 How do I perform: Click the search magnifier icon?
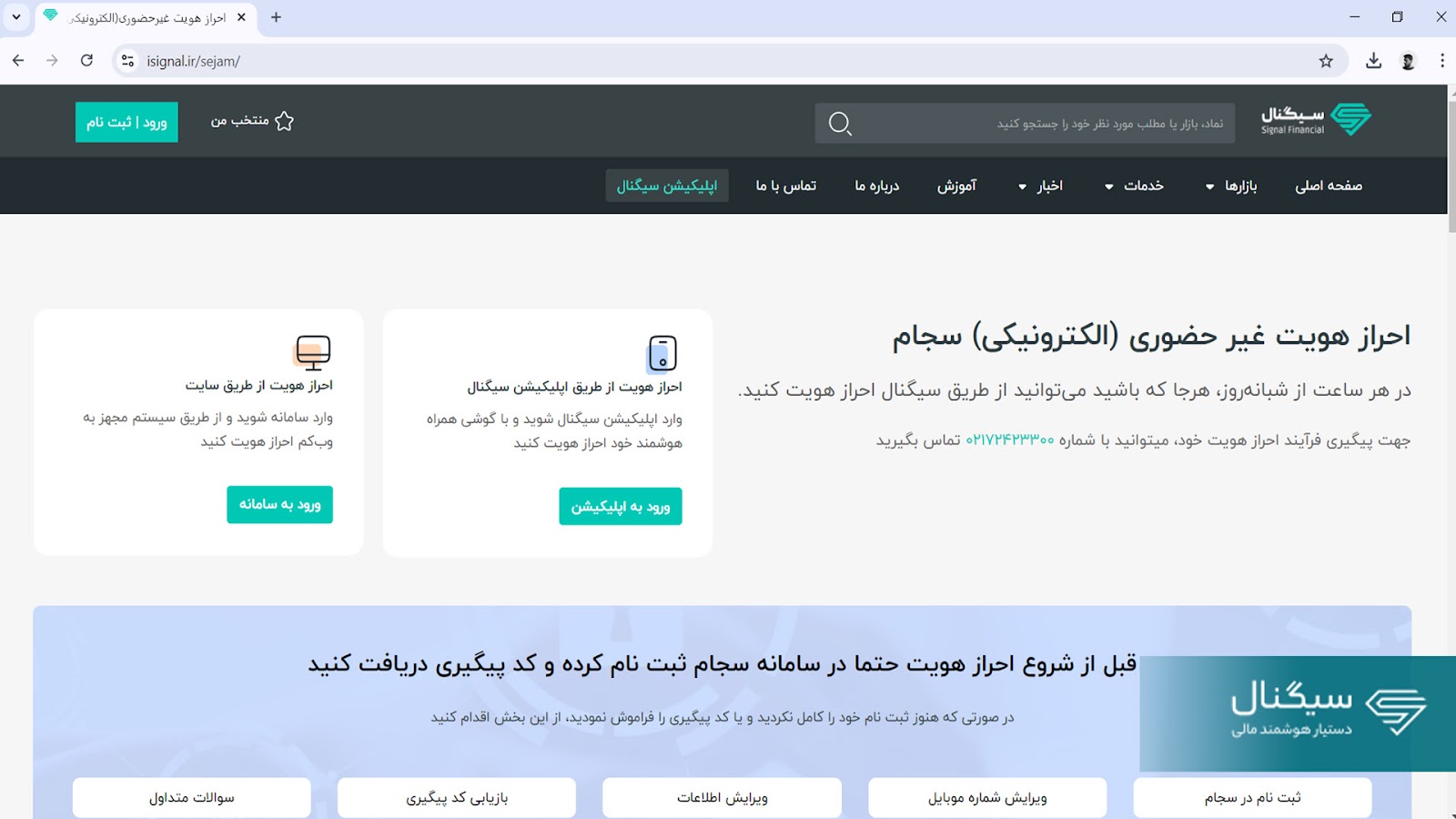[x=840, y=123]
